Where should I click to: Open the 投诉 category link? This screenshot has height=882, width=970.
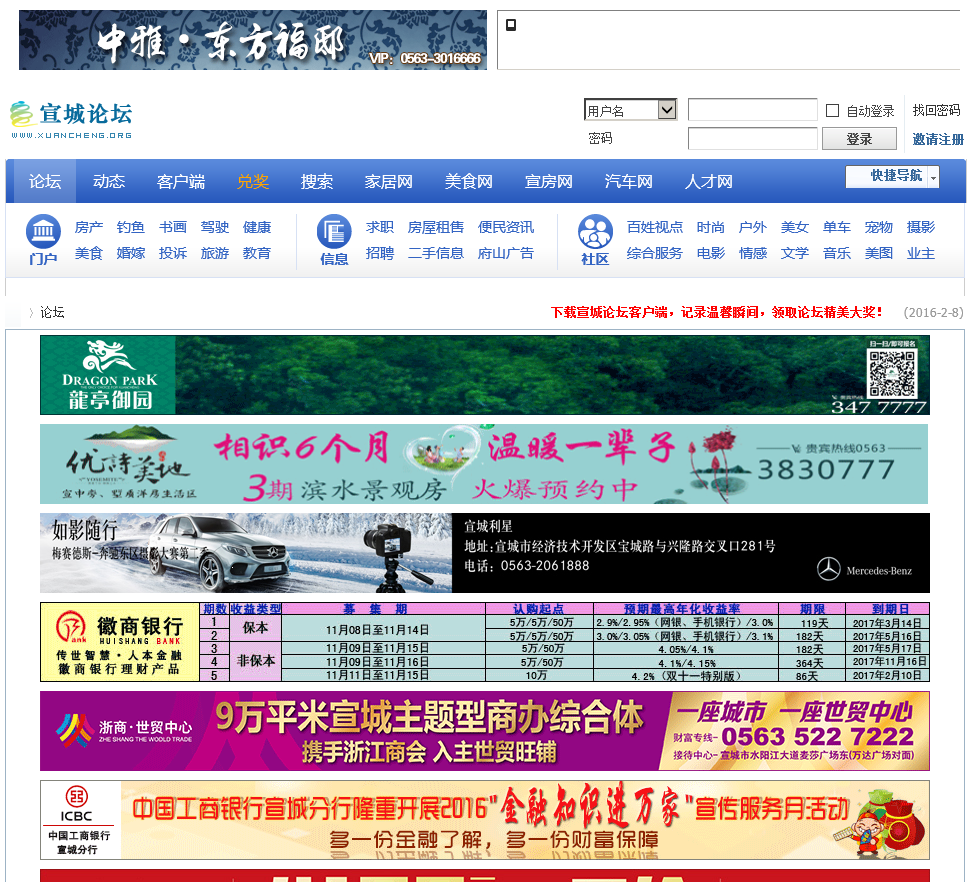coord(173,253)
